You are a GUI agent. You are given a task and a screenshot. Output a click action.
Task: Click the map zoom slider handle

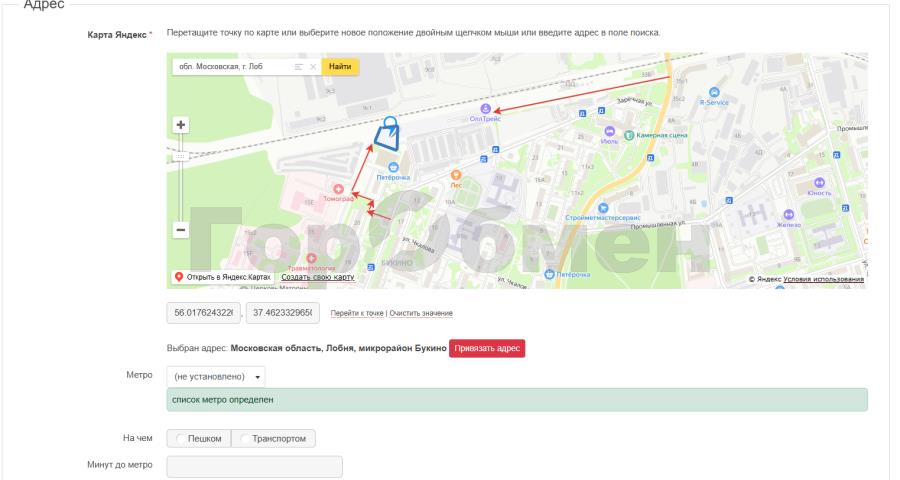tap(181, 156)
